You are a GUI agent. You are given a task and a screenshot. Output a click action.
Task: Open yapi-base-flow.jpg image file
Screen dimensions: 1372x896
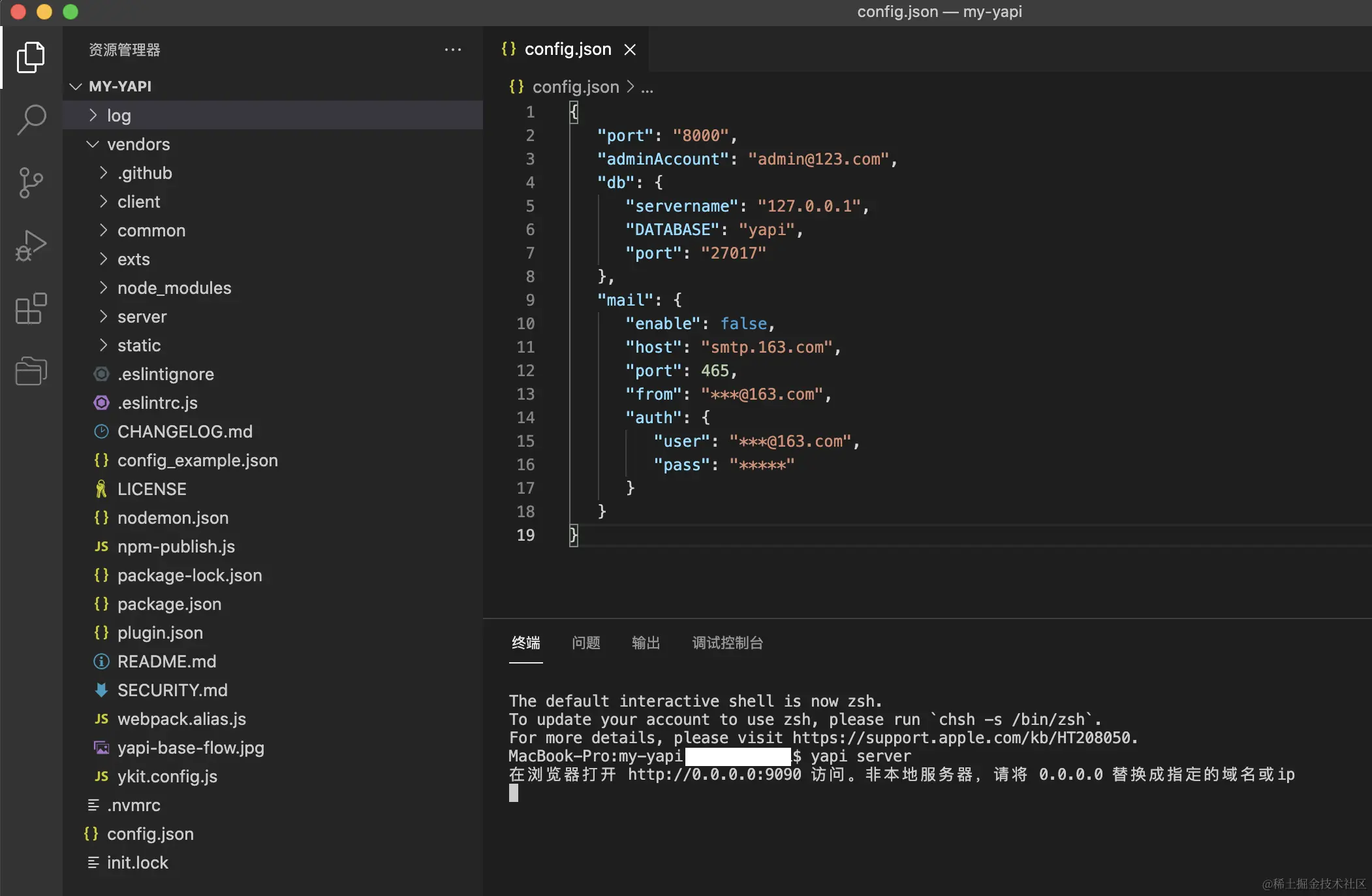pyautogui.click(x=191, y=748)
